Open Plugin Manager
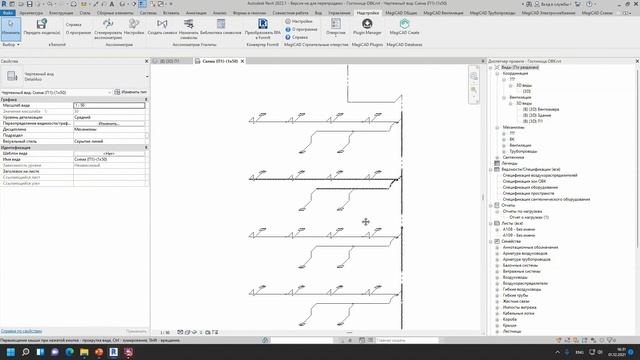Screen dimensions: 640x360 (x=367, y=27)
